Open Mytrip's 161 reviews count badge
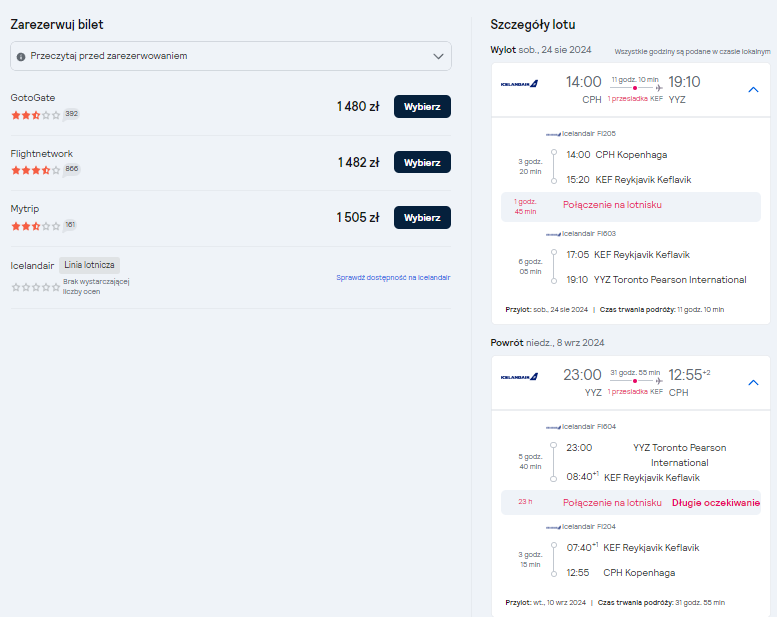The image size is (777, 617). [70, 225]
